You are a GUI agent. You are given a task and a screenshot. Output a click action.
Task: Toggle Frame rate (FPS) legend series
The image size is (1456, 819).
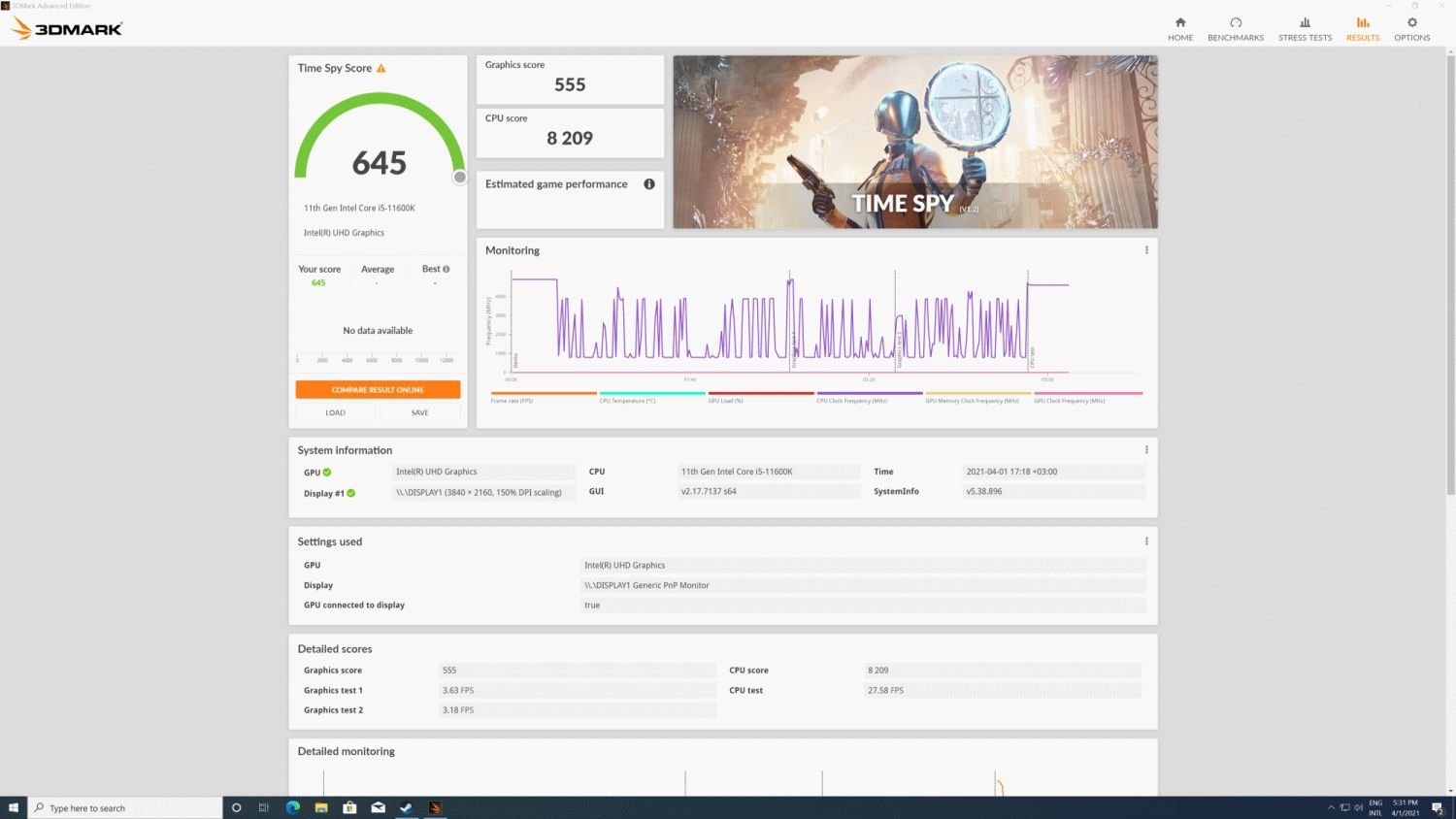(x=544, y=397)
